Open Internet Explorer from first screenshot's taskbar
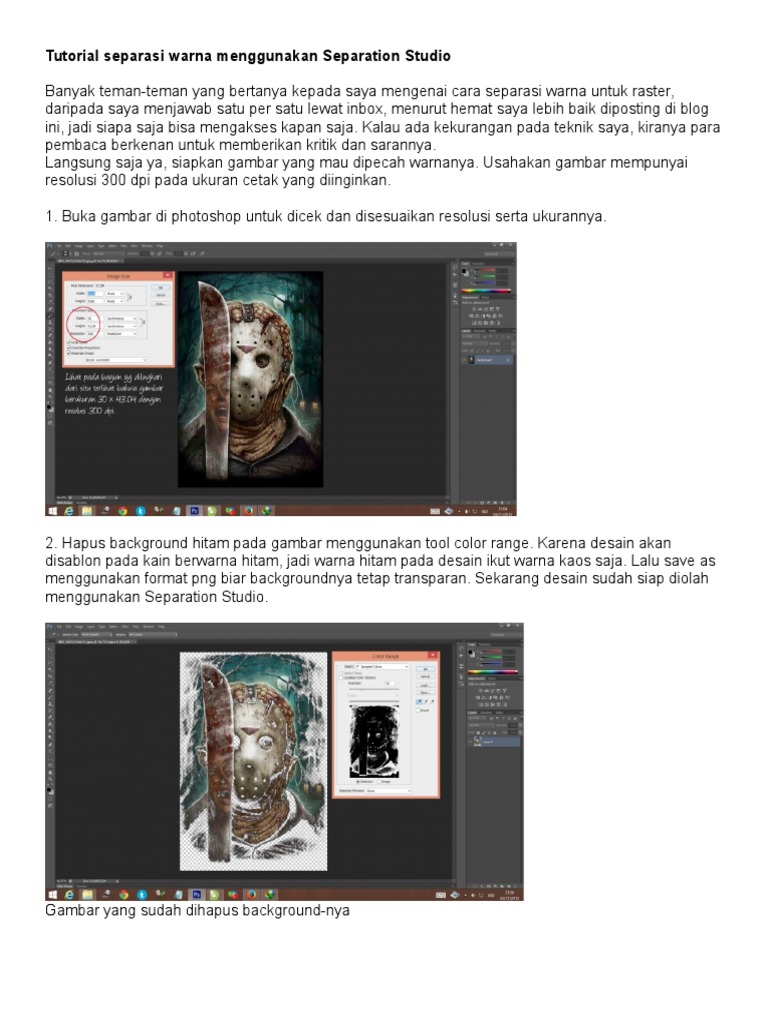This screenshot has height=1024, width=768. [x=69, y=511]
